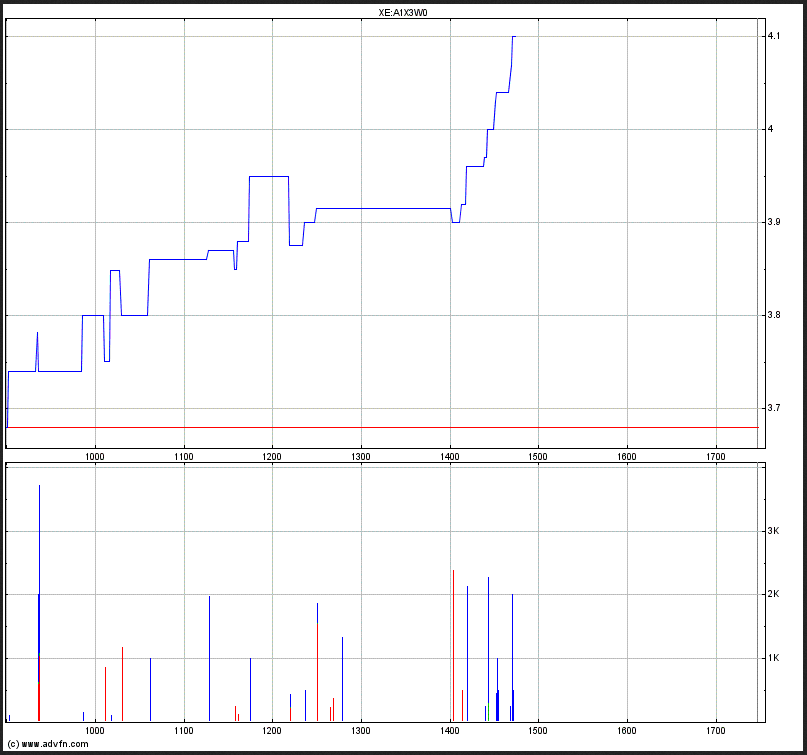The width and height of the screenshot is (807, 755).
Task: Click the price line peak at 4.1
Action: point(514,37)
